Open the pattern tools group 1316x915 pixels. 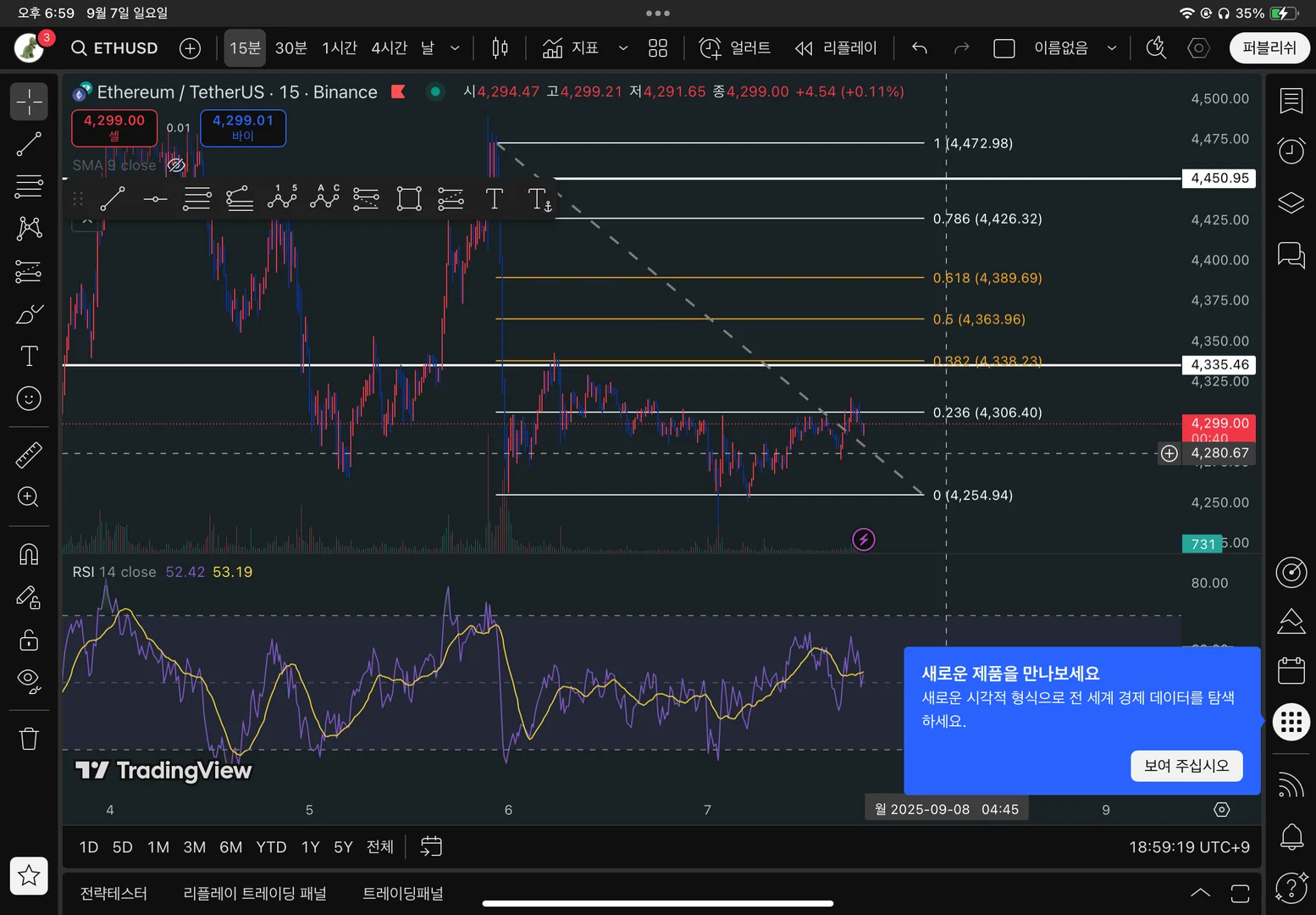[x=29, y=228]
